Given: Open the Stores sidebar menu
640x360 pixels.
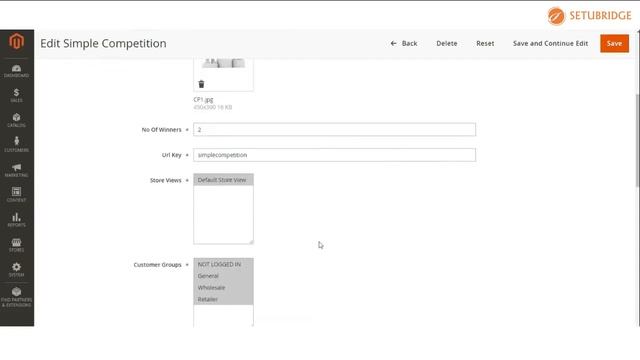Looking at the screenshot, I should click(16, 245).
